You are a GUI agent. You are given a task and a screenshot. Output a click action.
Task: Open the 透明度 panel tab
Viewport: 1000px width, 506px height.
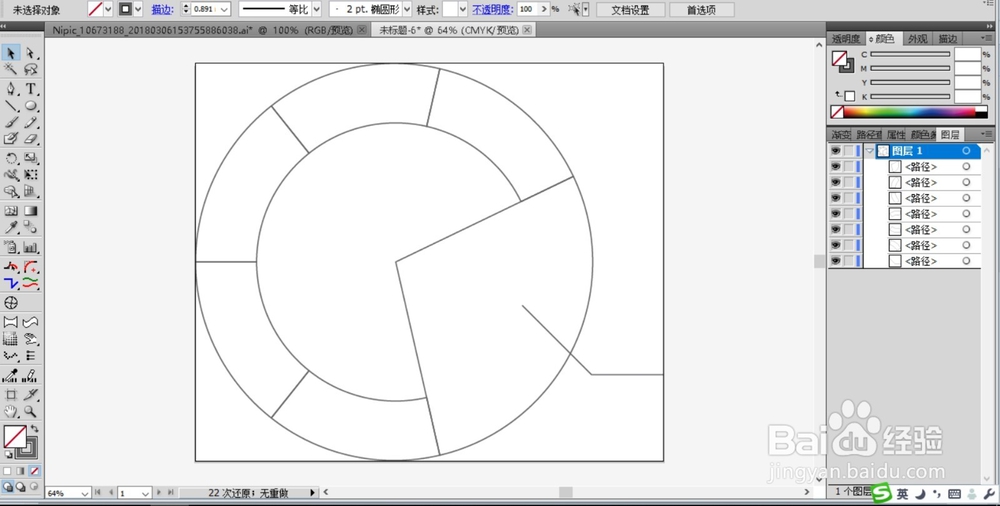click(846, 39)
